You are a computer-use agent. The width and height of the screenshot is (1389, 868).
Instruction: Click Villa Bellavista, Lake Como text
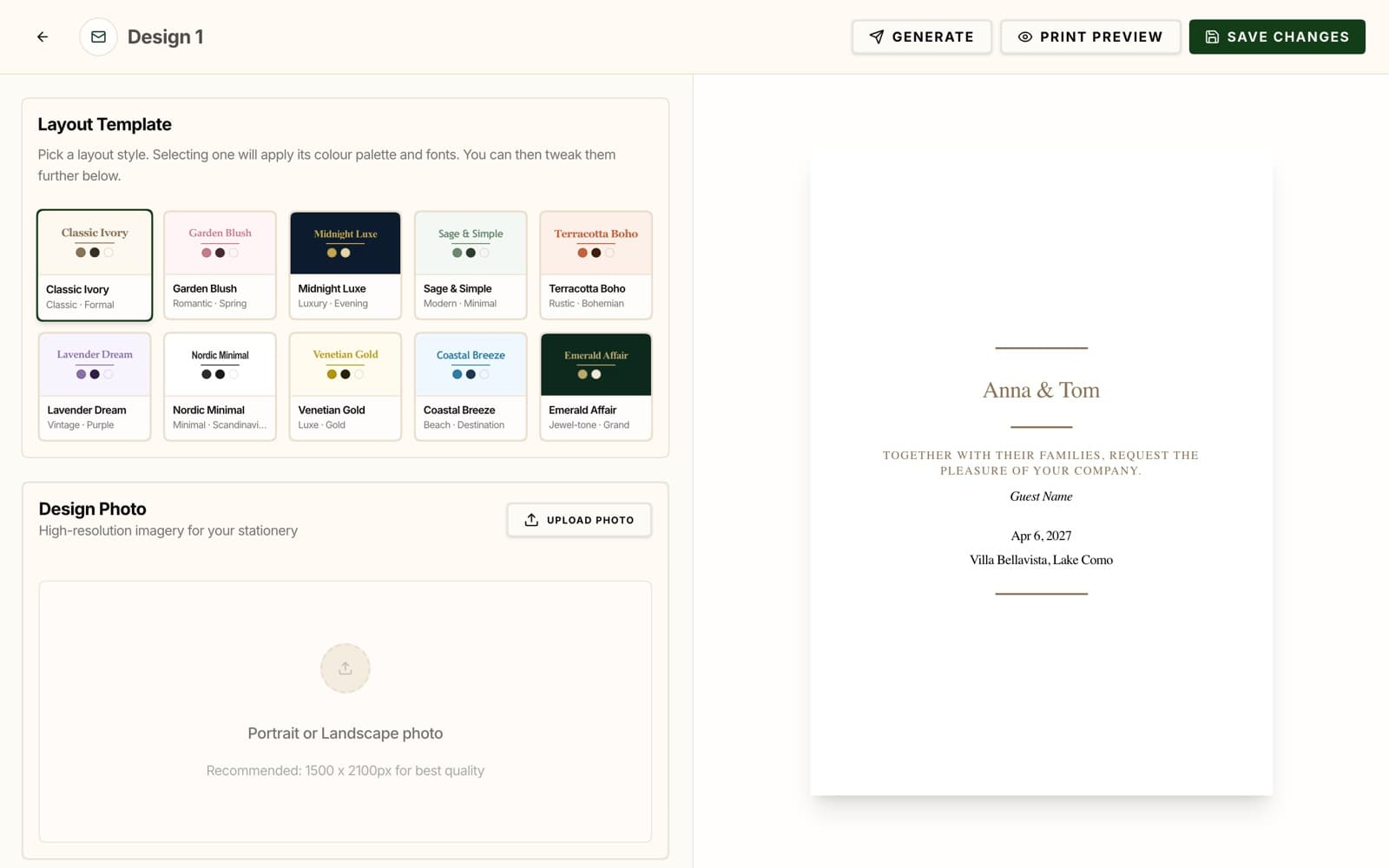tap(1041, 560)
